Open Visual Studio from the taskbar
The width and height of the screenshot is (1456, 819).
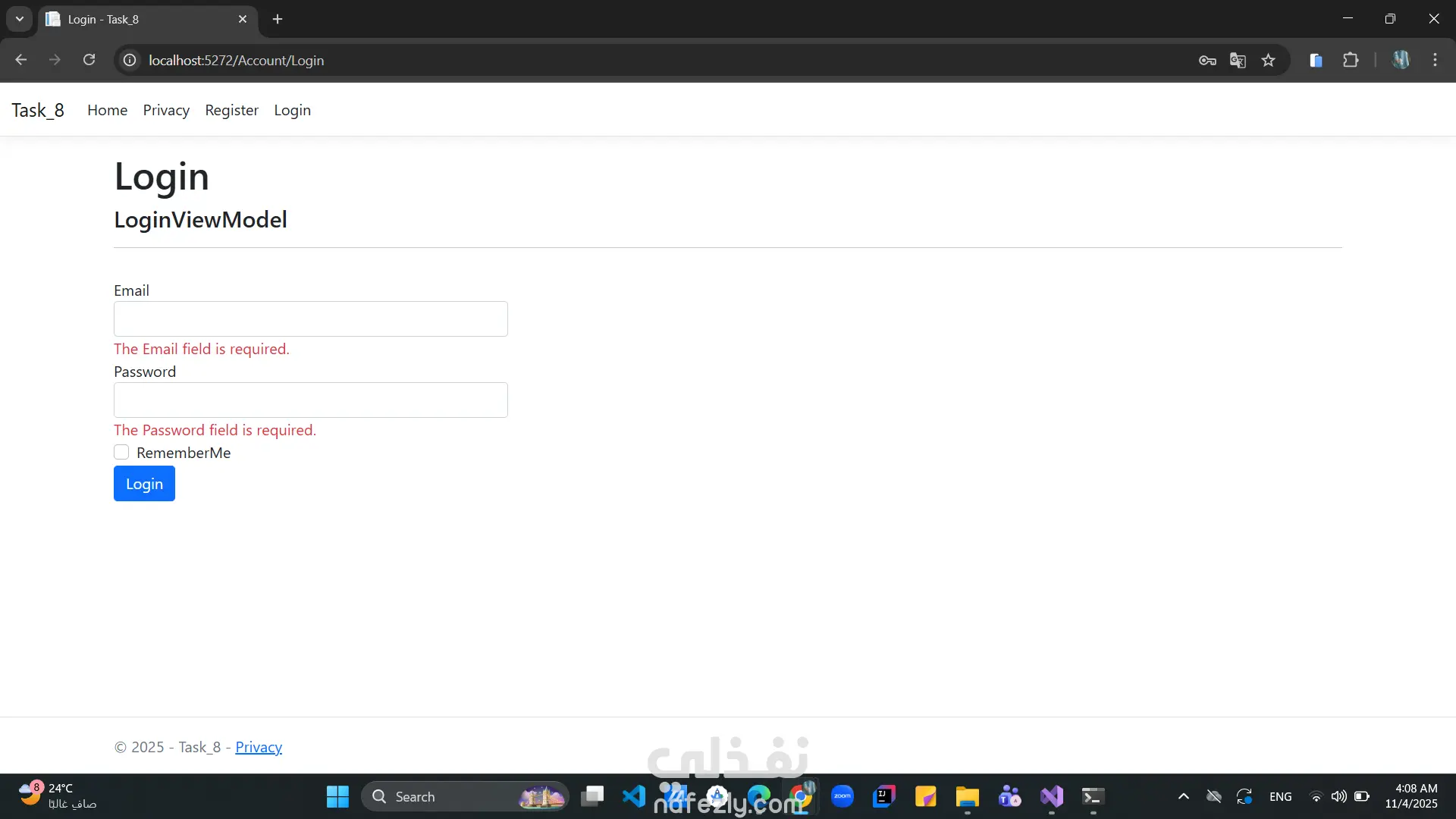click(x=1052, y=796)
